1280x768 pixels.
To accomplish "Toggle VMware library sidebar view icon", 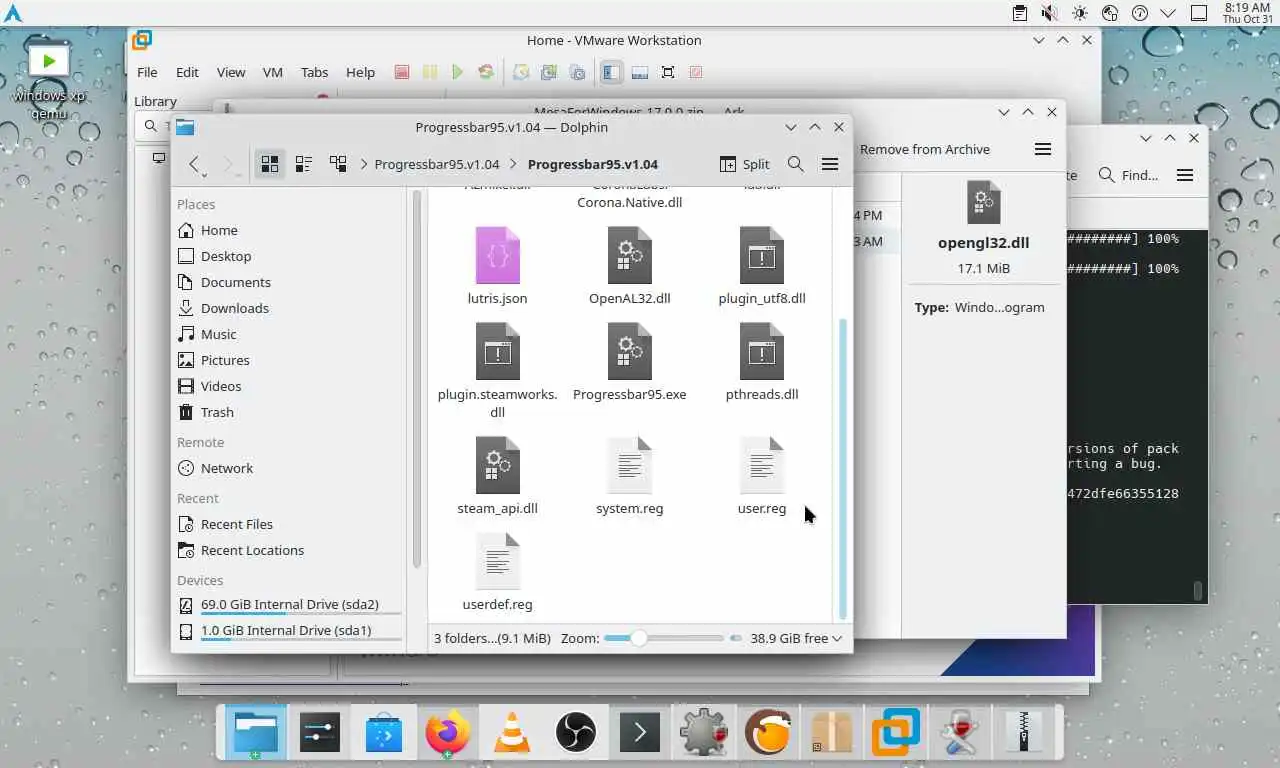I will pos(612,72).
